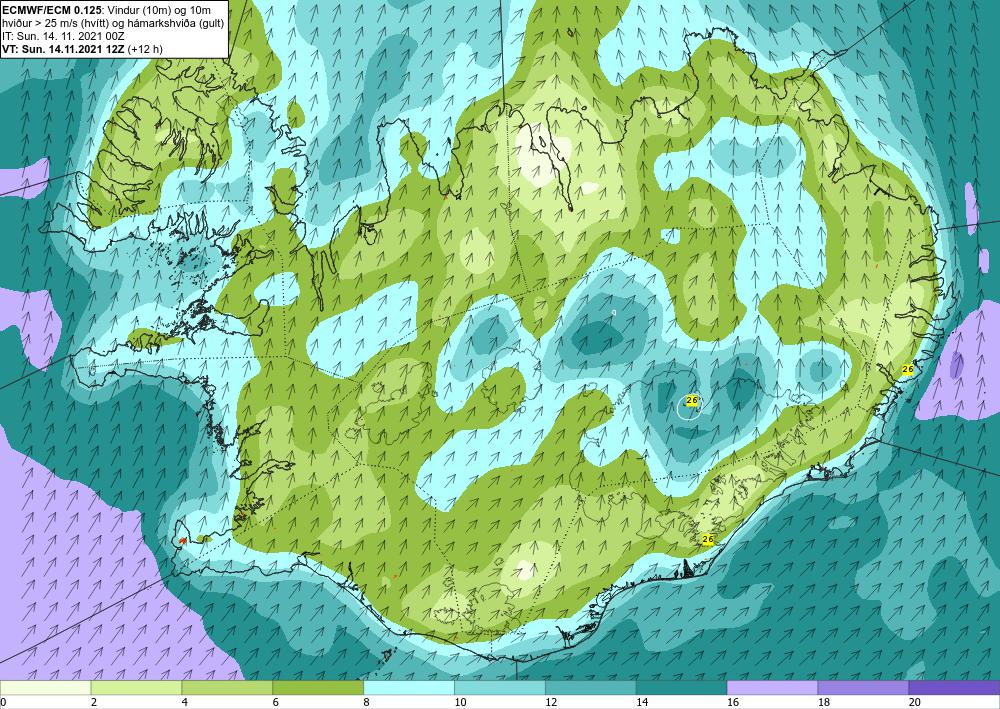This screenshot has width=1000, height=709.
Task: Click scale value 4 on the legend bar
Action: (185, 703)
